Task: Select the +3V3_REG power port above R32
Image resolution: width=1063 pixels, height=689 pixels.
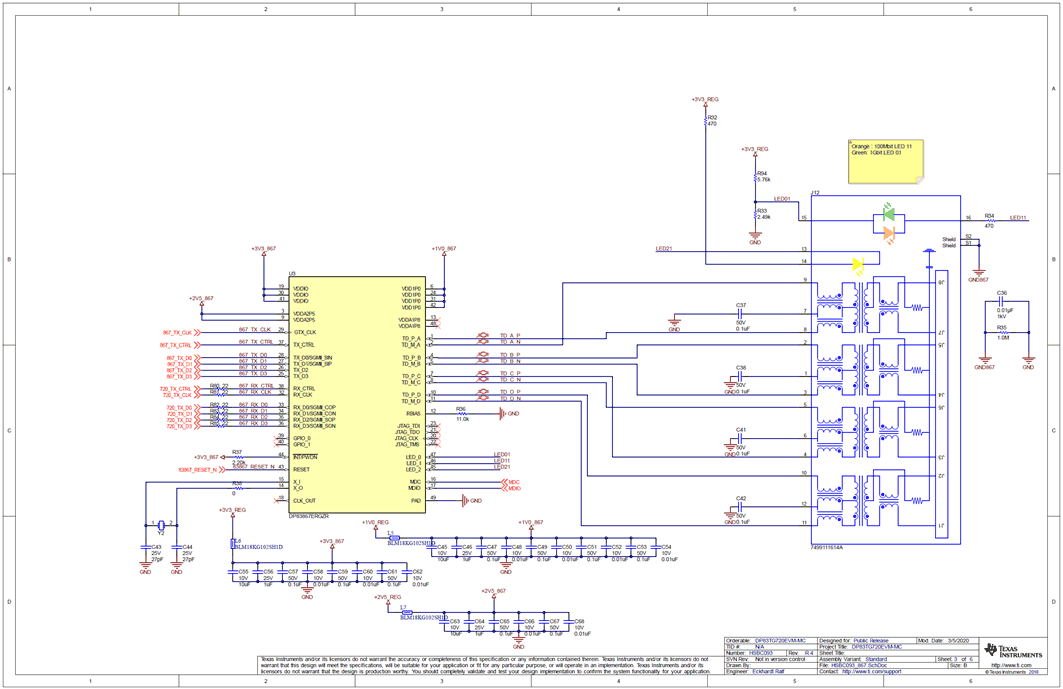Action: click(x=707, y=100)
